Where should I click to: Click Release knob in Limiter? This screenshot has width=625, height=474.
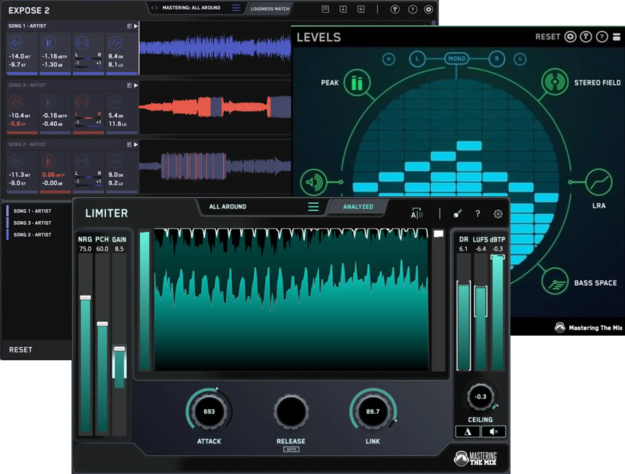point(291,411)
